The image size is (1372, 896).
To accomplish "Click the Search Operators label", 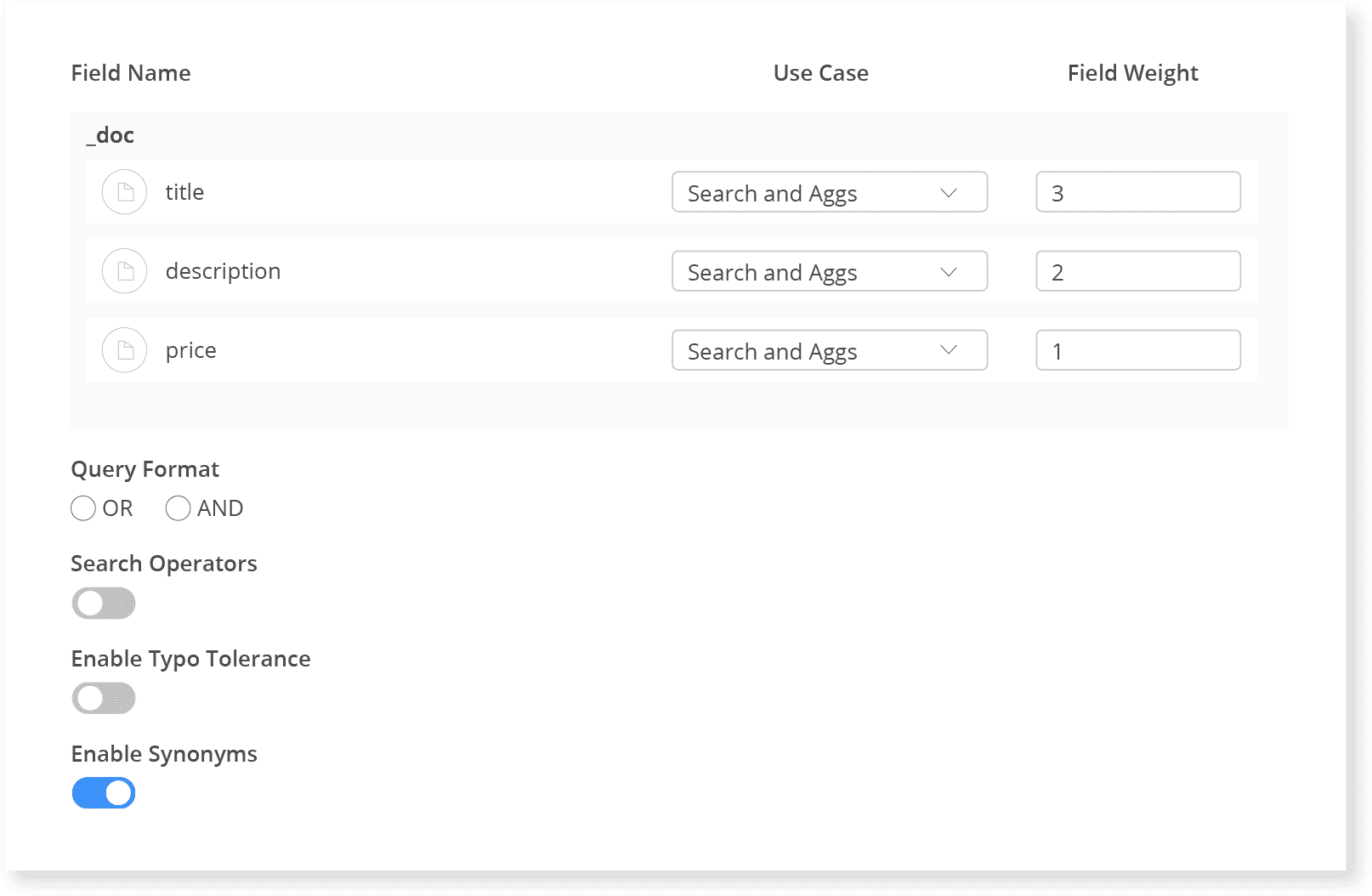I will coord(164,564).
